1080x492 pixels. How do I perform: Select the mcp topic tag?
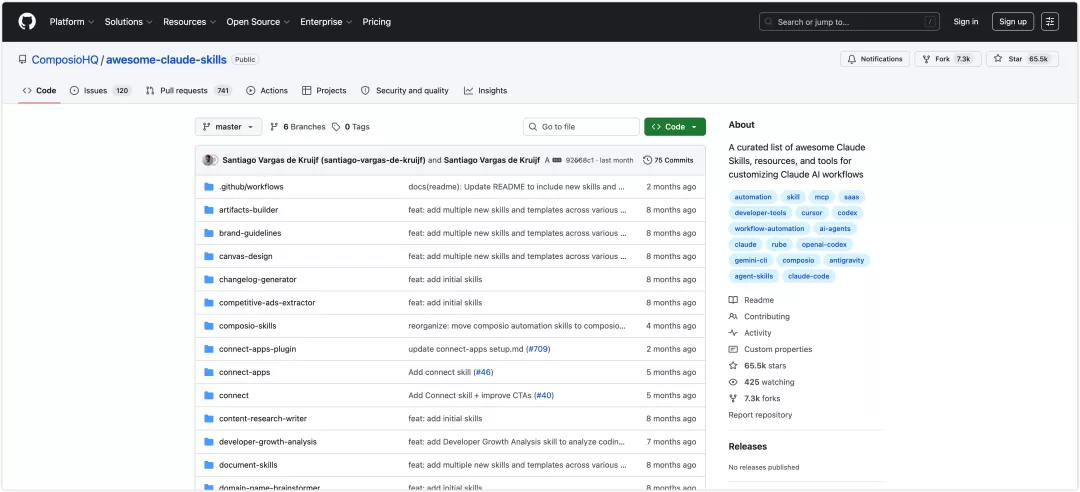tap(822, 197)
